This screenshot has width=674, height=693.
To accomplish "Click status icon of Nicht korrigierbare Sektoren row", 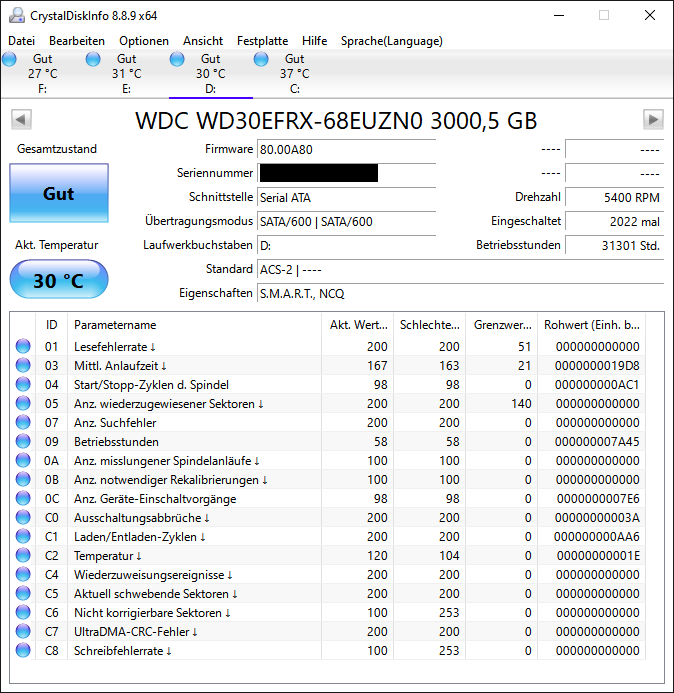I will coord(23,612).
